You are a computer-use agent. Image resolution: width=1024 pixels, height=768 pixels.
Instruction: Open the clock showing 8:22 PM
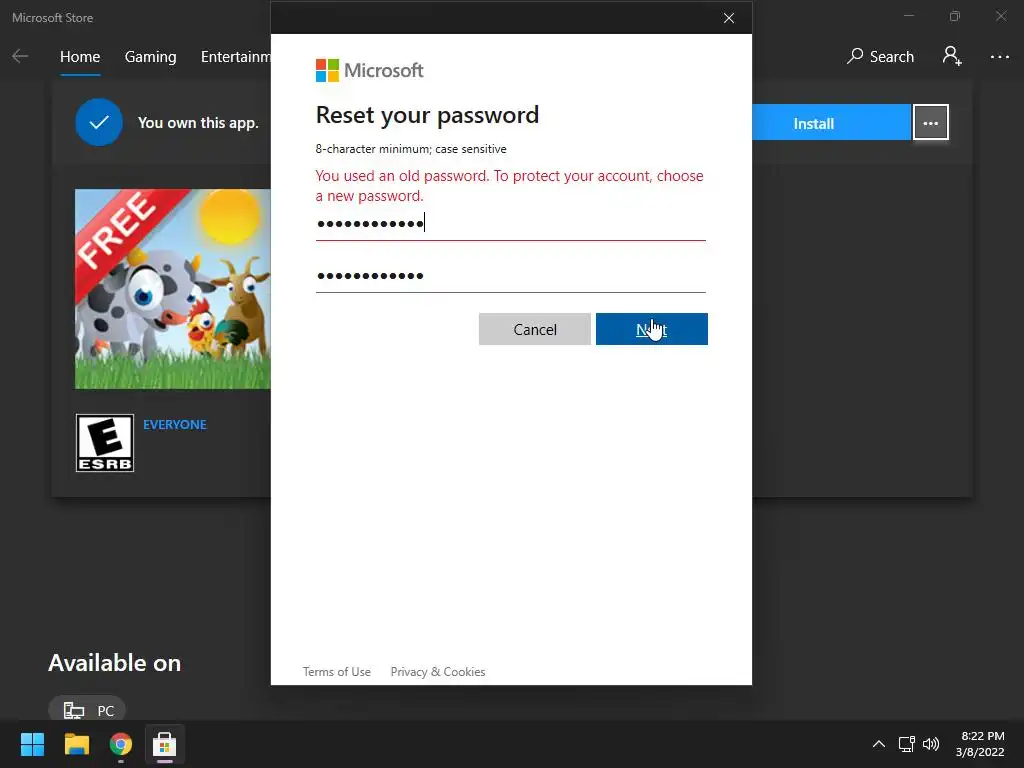tap(980, 744)
